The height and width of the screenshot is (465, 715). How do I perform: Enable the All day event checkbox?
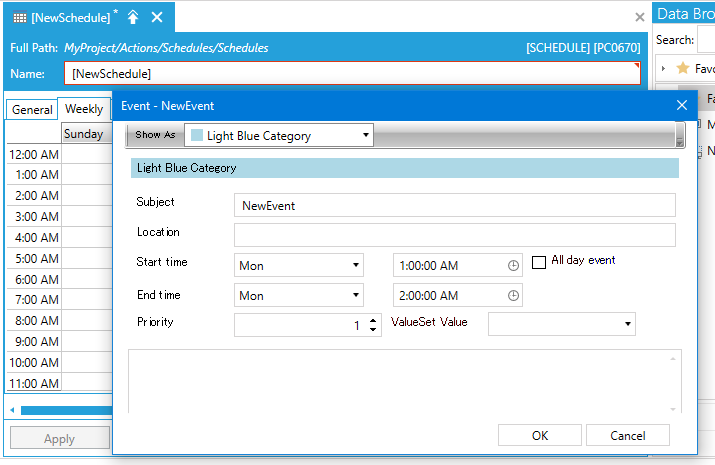[x=539, y=262]
